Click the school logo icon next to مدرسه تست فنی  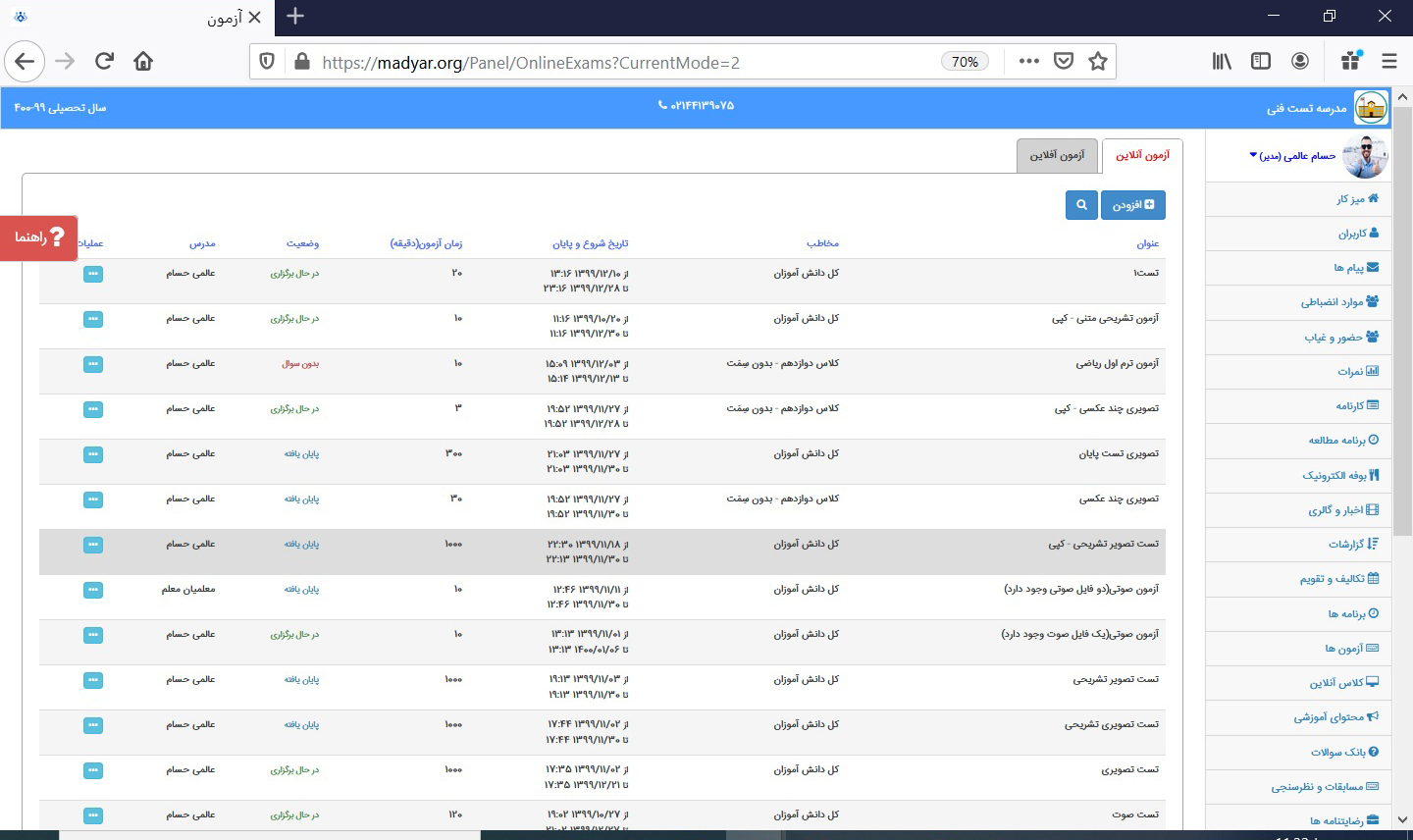coord(1371,107)
